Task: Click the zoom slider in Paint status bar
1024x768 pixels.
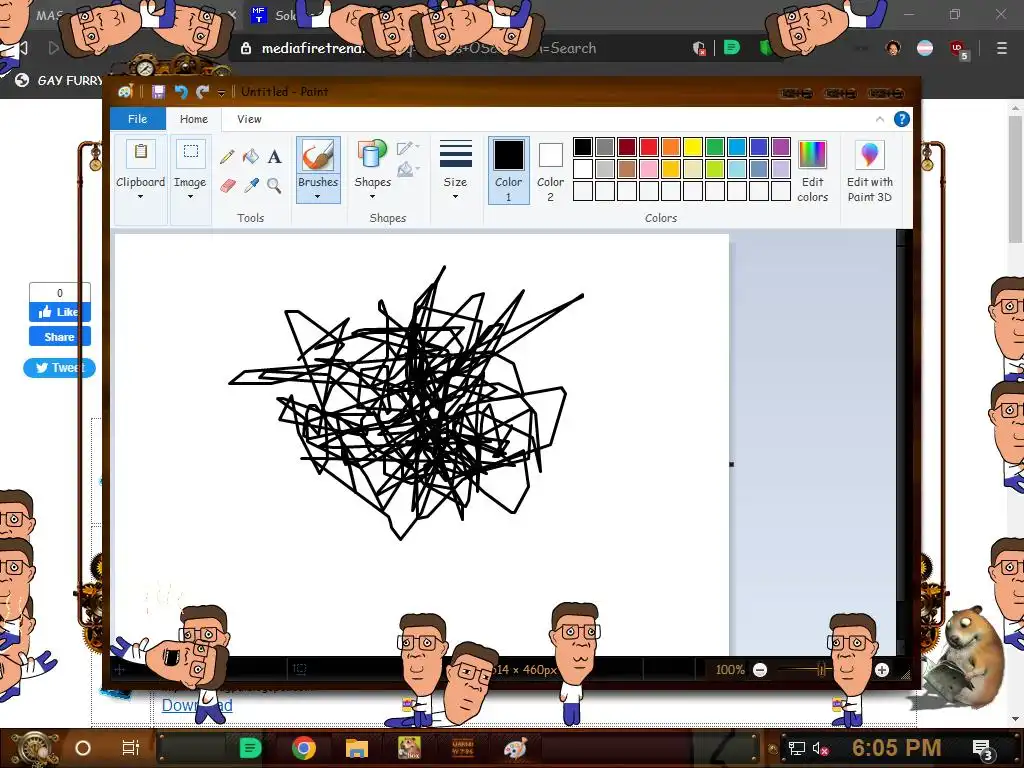Action: 822,669
